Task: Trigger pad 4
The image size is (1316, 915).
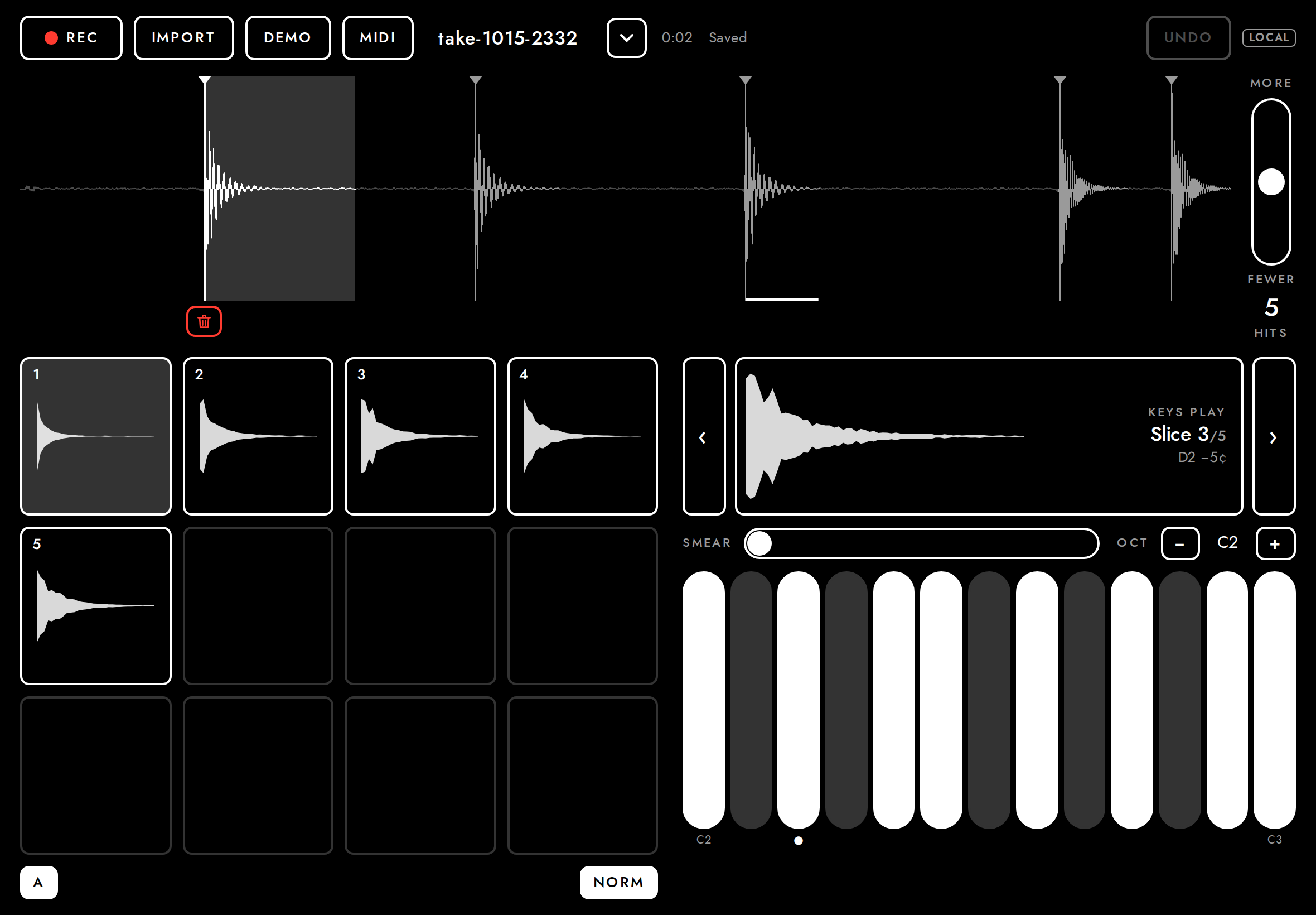Action: (583, 436)
